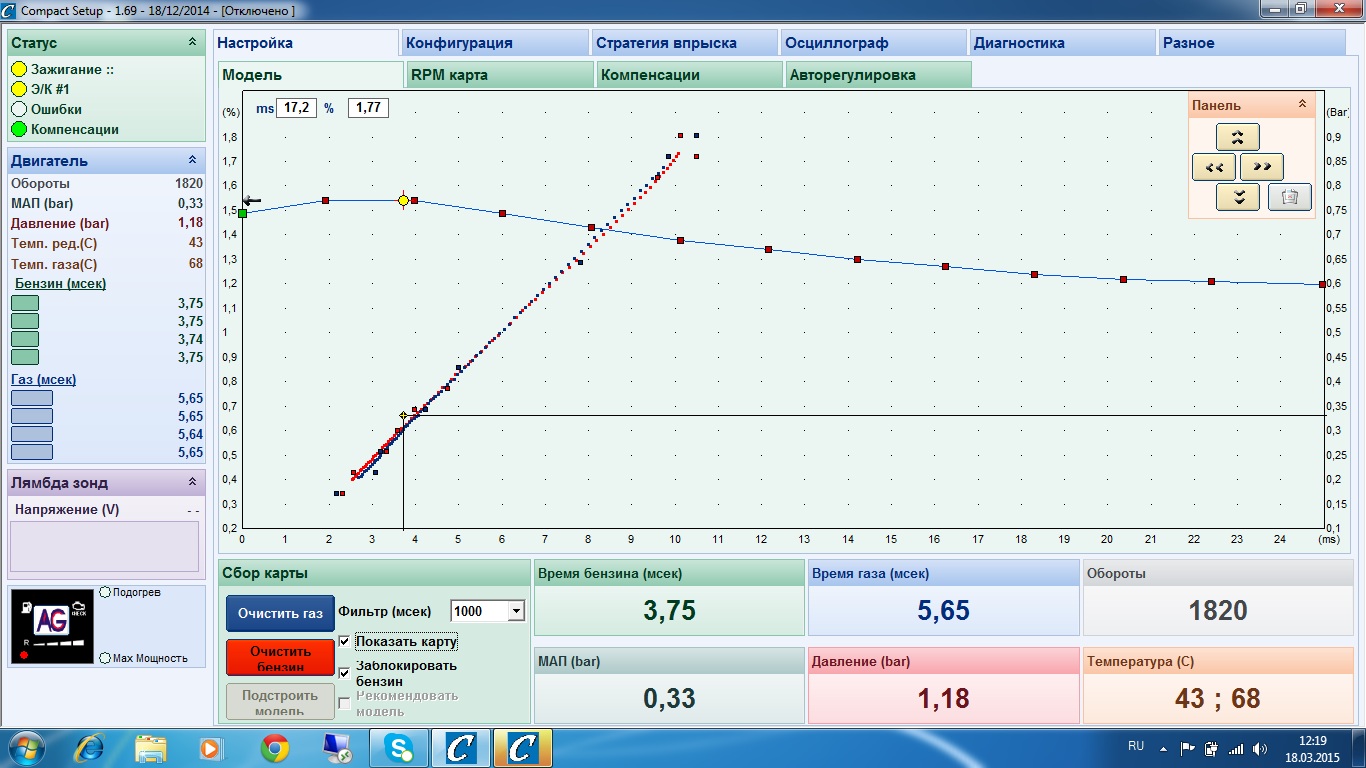Click the yellow marker point on the curve
Image resolution: width=1366 pixels, height=768 pixels.
click(403, 201)
